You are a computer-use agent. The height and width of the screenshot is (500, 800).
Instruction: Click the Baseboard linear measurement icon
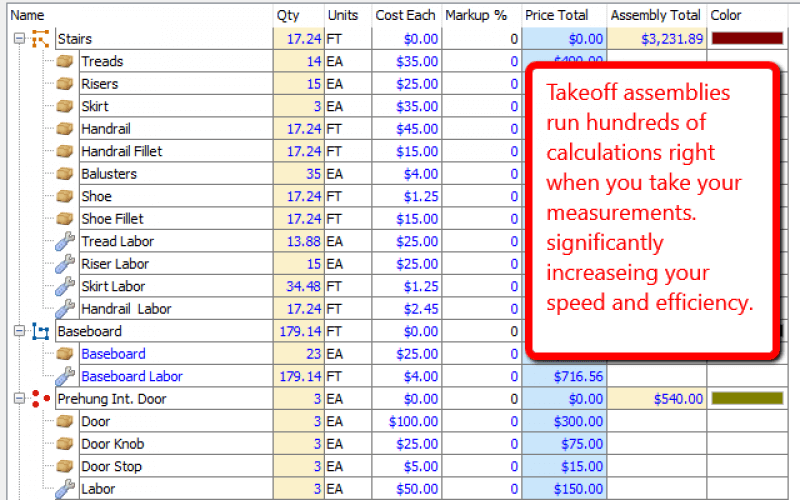[40, 331]
